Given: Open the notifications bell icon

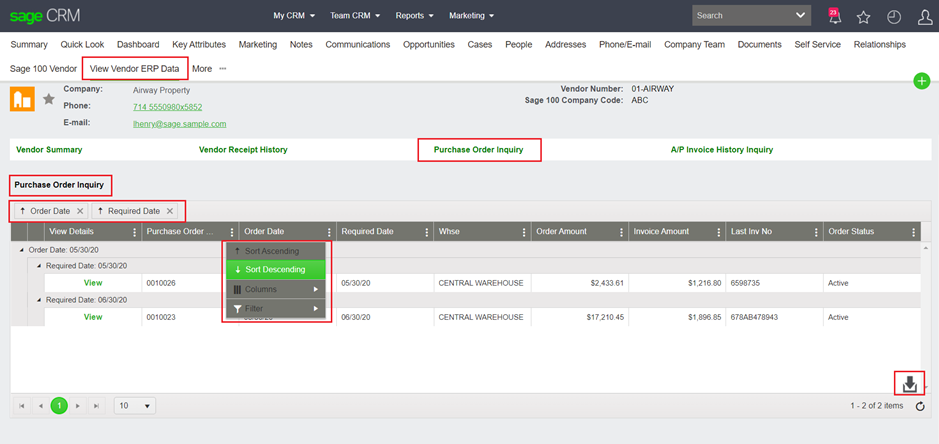Looking at the screenshot, I should tap(834, 16).
